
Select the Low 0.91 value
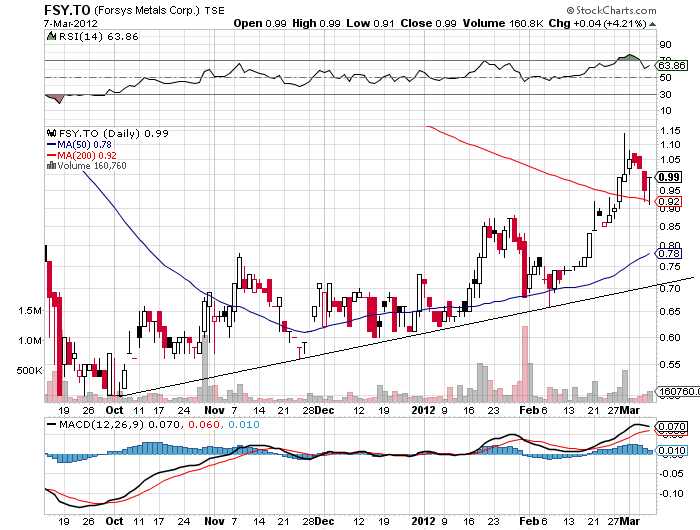point(370,23)
